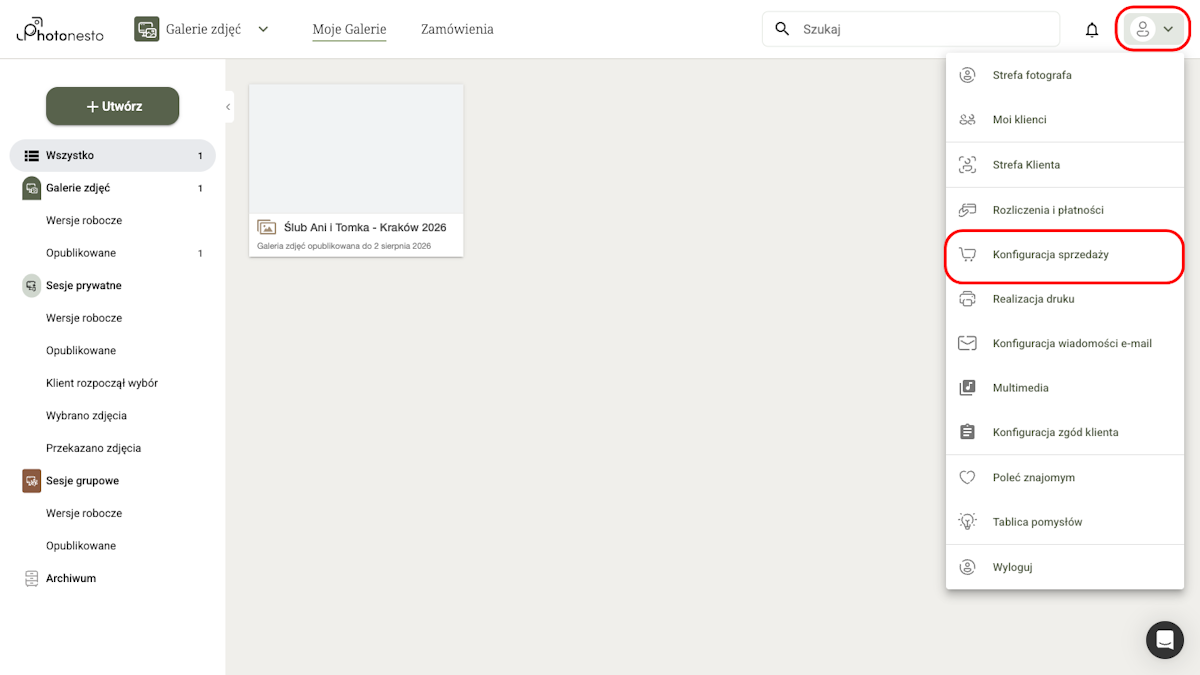Click the envelope icon
Image resolution: width=1200 pixels, height=675 pixels.
[x=967, y=343]
